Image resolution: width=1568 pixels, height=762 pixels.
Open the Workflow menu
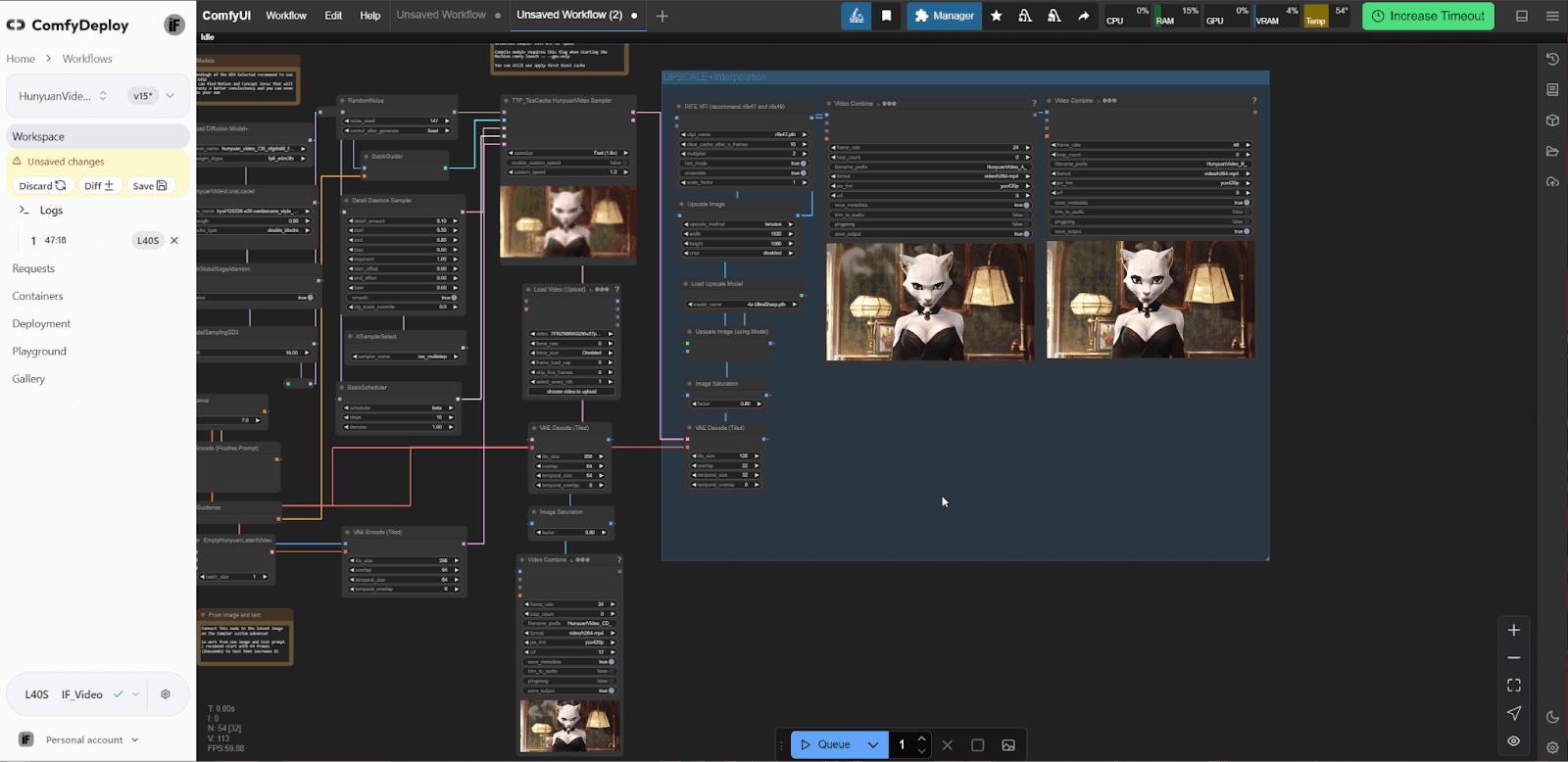(286, 16)
